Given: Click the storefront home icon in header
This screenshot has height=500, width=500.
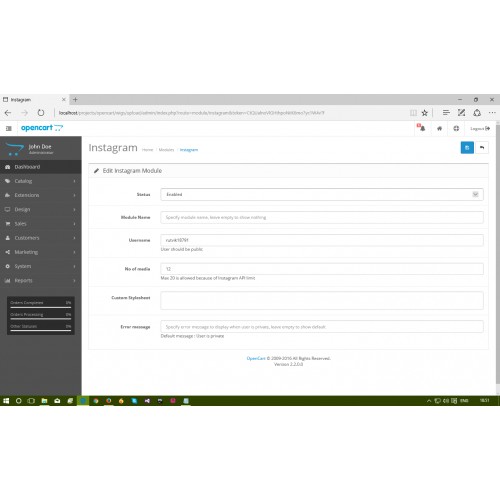Looking at the screenshot, I should point(439,128).
